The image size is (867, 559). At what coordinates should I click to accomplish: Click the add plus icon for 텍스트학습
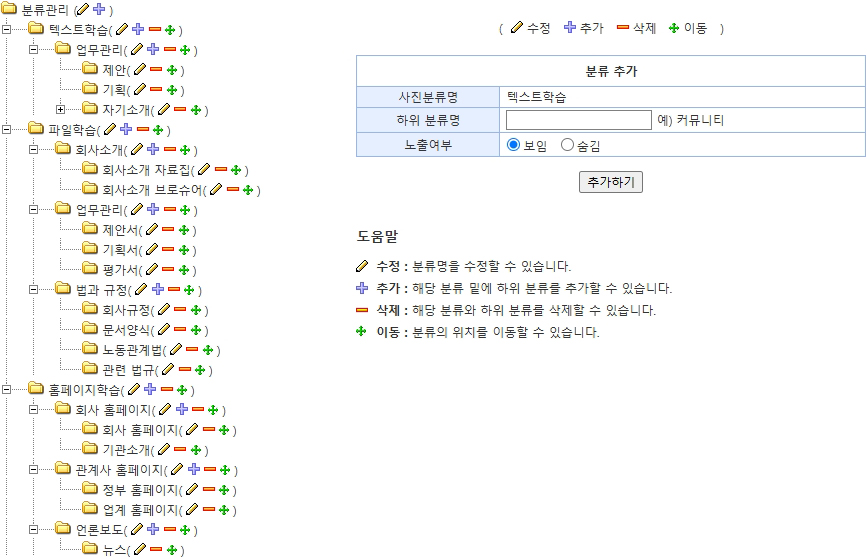[138, 29]
